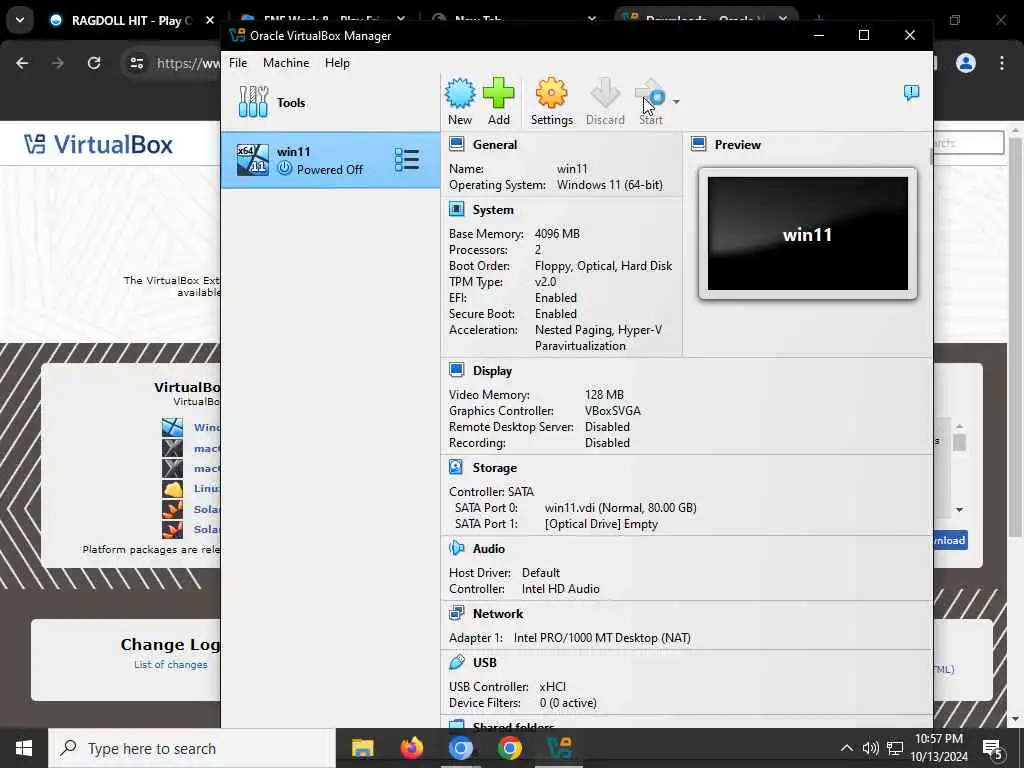Open File Explorer from taskbar

click(x=362, y=748)
